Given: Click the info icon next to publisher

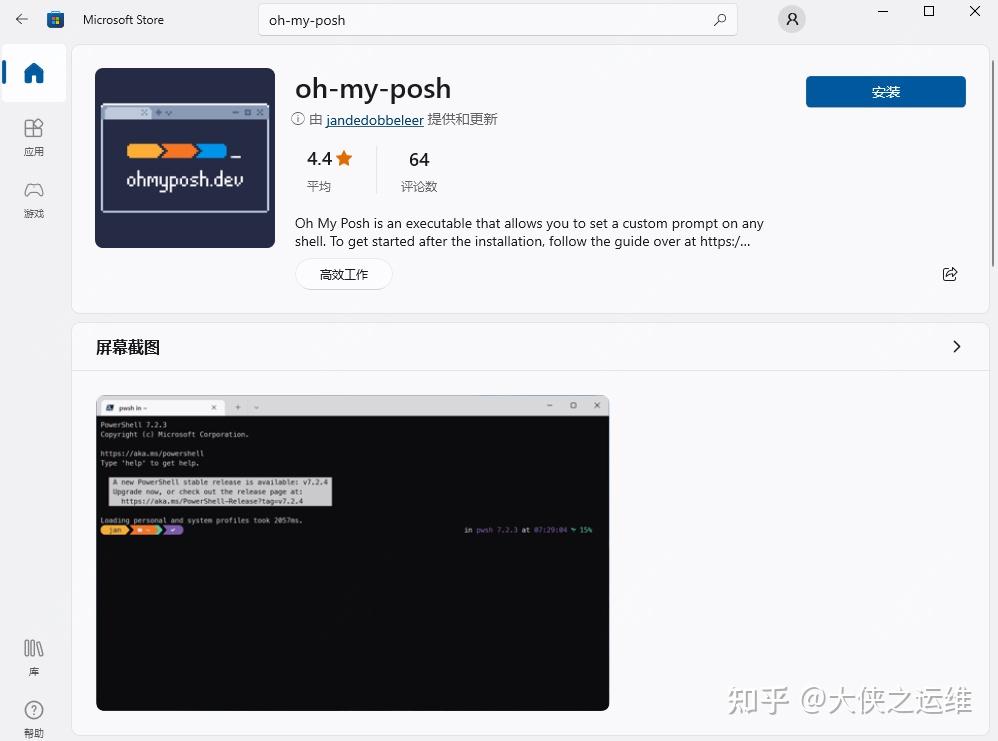Looking at the screenshot, I should (x=297, y=118).
